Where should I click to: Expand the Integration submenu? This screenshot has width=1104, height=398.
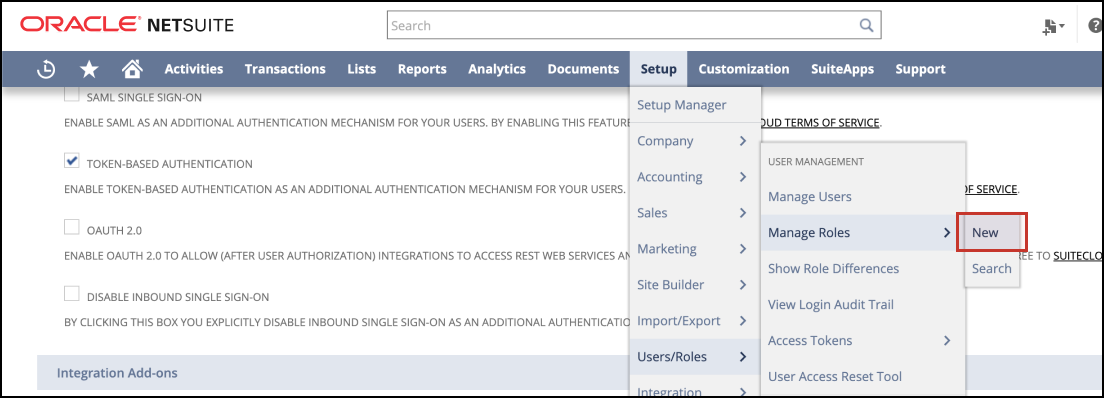tap(695, 386)
